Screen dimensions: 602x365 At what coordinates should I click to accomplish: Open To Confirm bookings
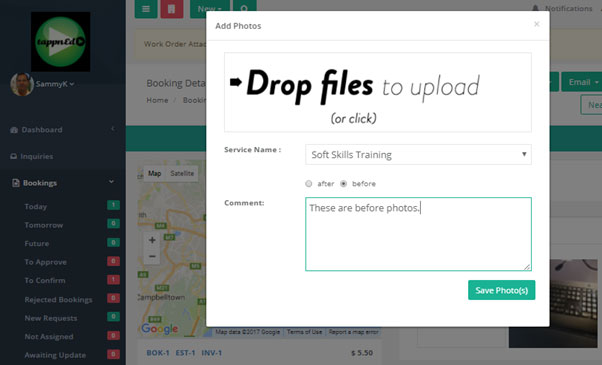(45, 280)
